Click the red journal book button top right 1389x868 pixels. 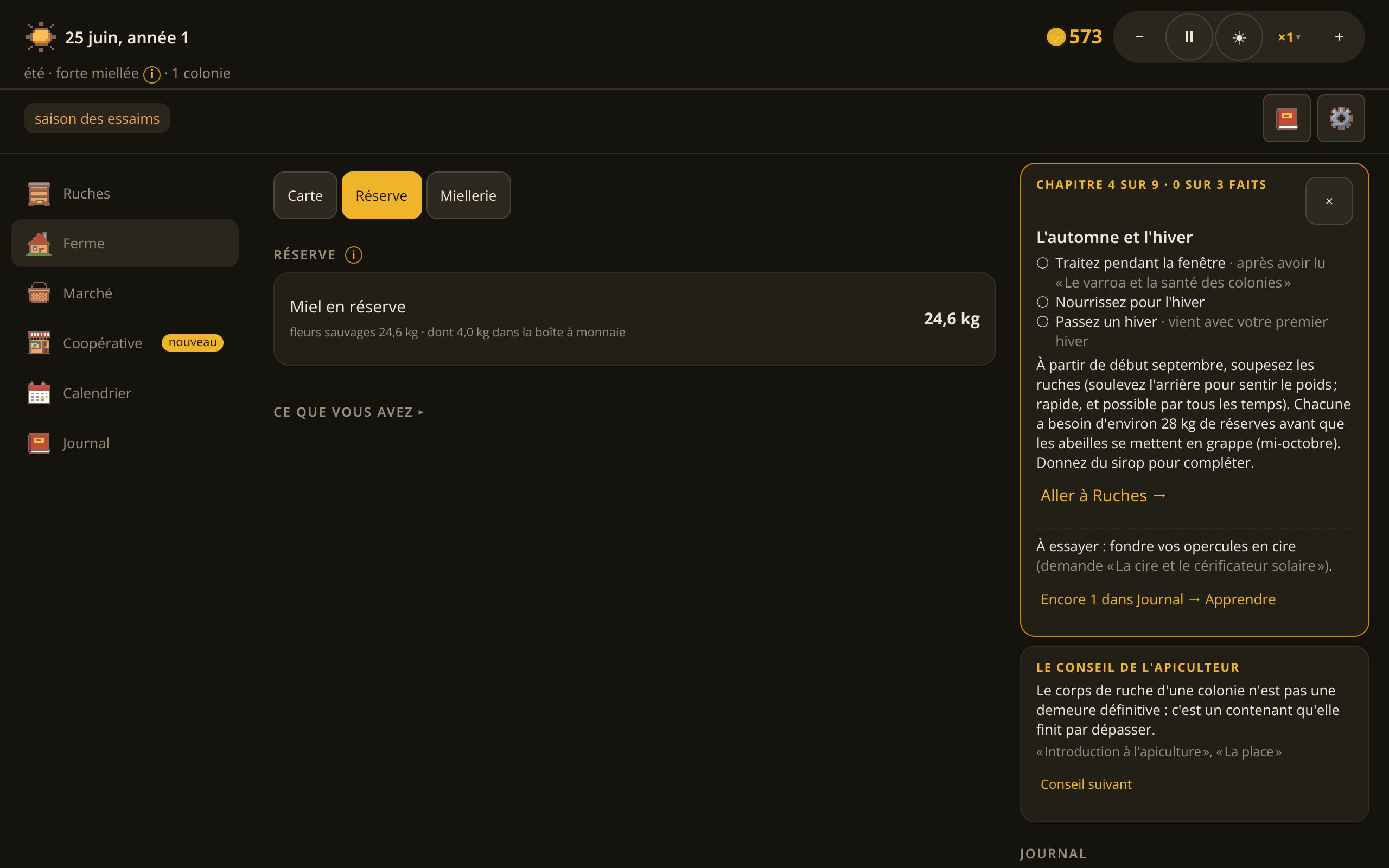pyautogui.click(x=1286, y=118)
